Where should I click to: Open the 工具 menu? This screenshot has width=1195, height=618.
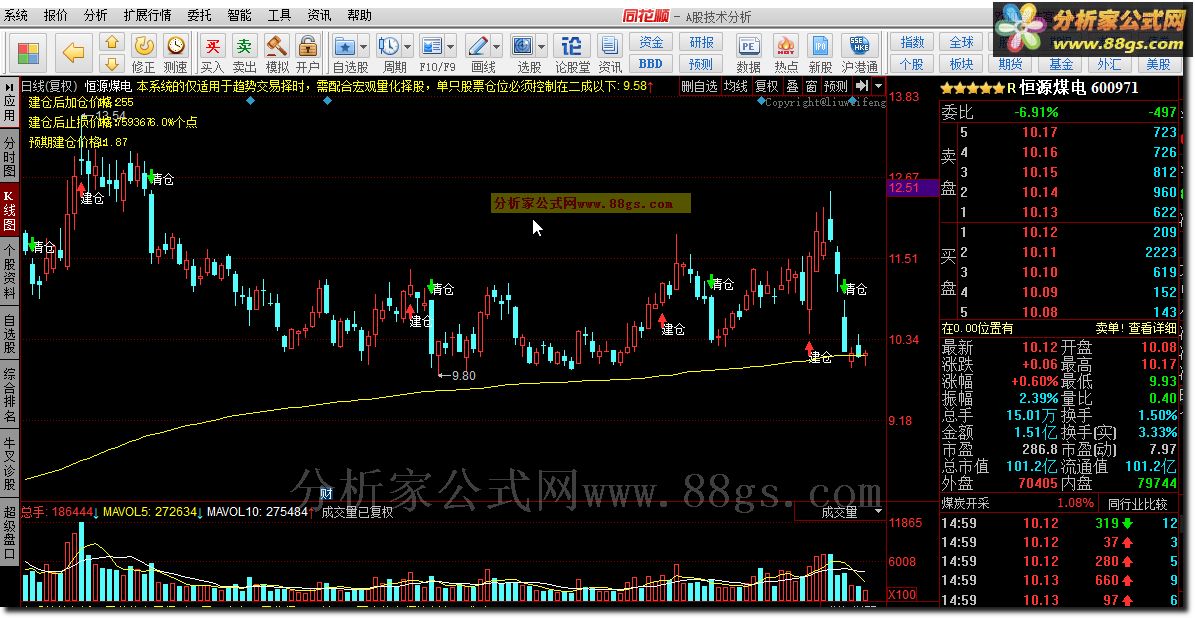280,15
